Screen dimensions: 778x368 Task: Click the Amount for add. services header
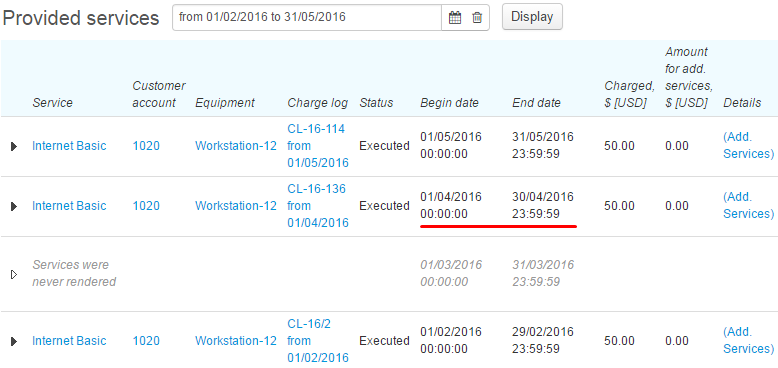689,77
